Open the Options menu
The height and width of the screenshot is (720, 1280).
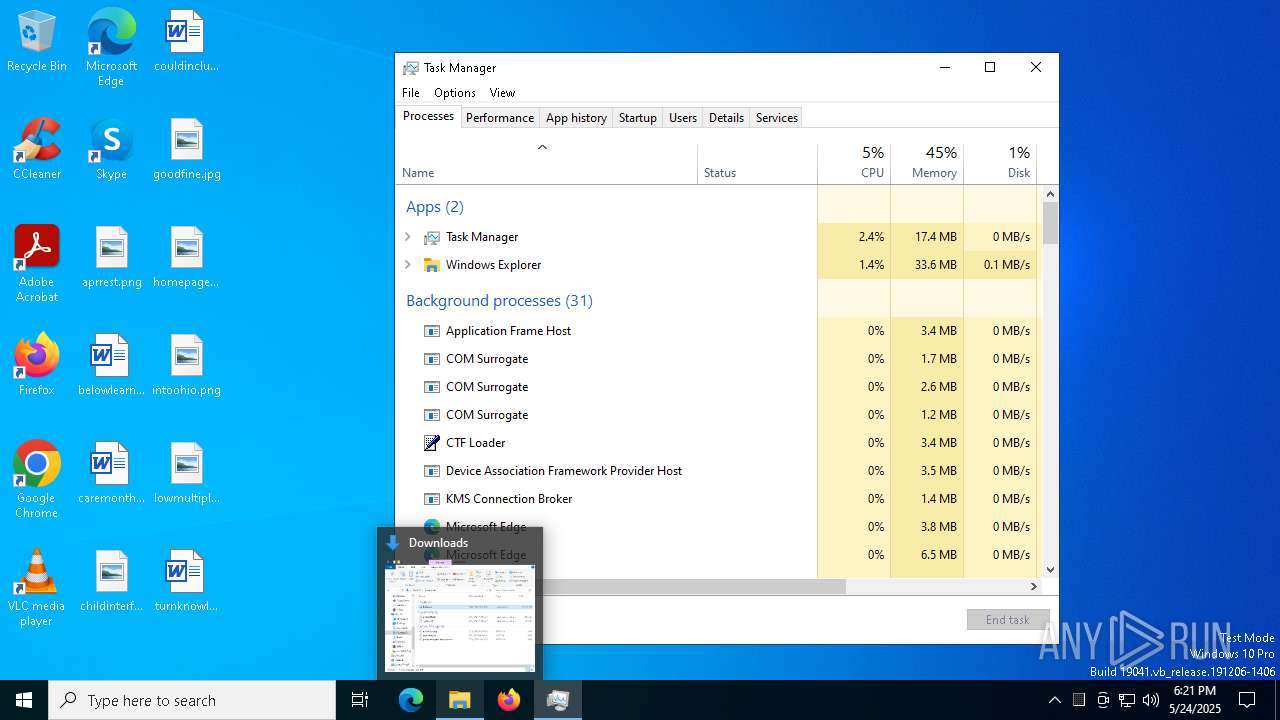pyautogui.click(x=455, y=93)
